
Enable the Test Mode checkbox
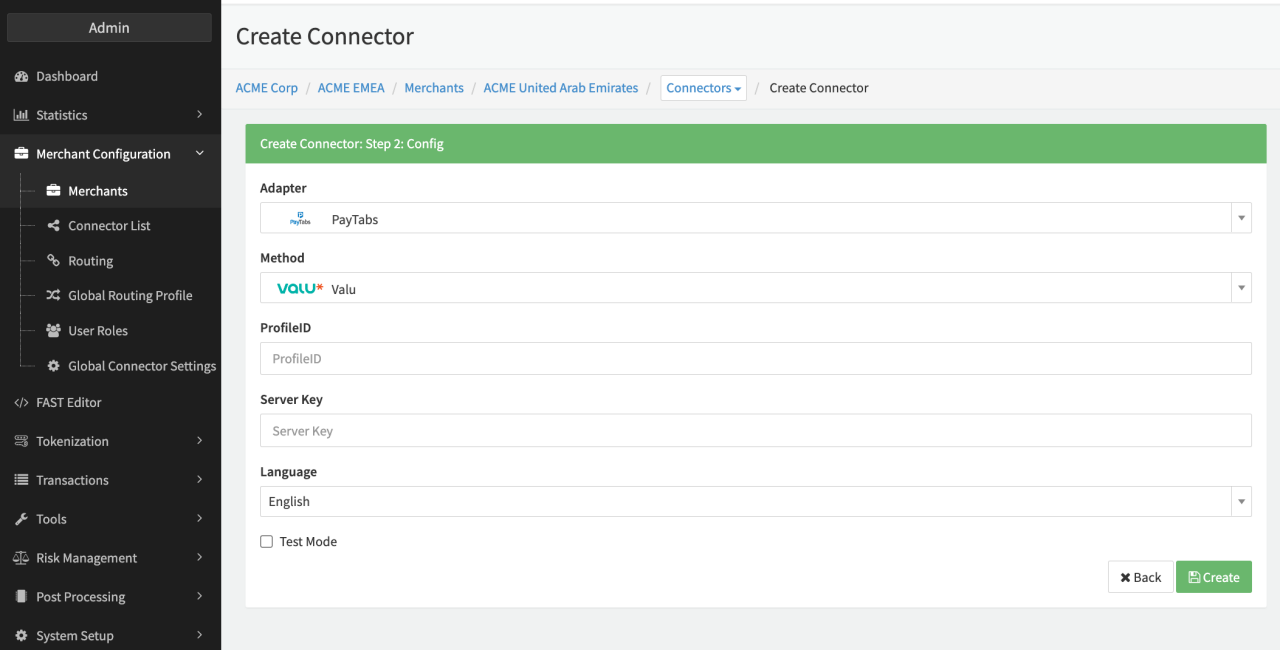pyautogui.click(x=267, y=542)
